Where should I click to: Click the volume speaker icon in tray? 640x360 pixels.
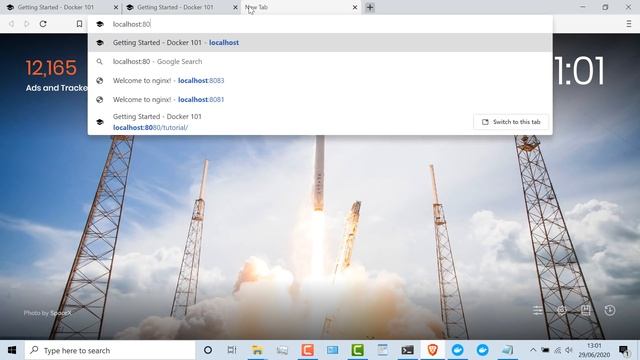point(569,350)
